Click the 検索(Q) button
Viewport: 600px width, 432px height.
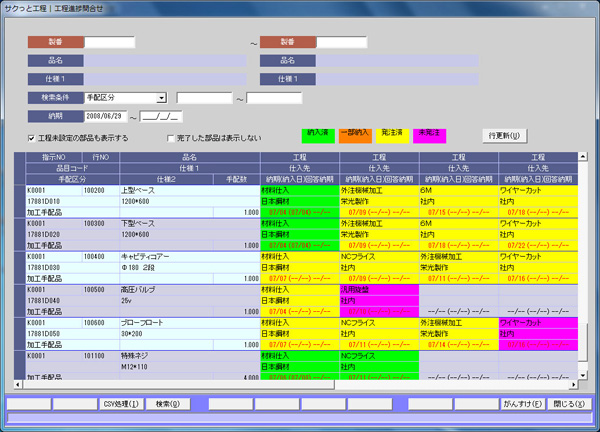pyautogui.click(x=168, y=404)
